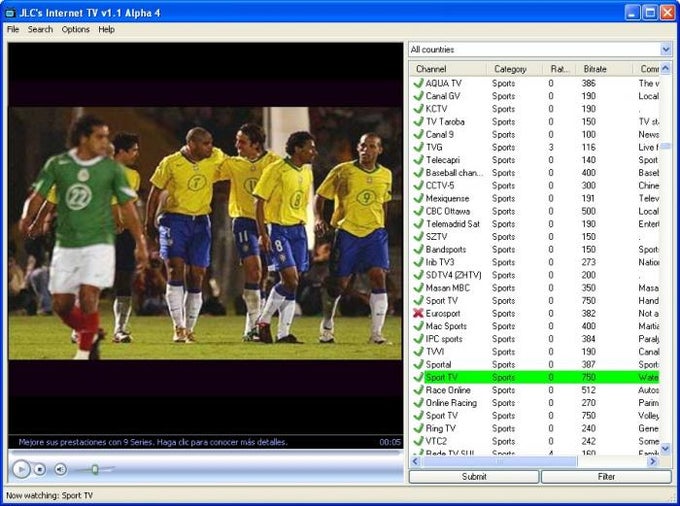Image resolution: width=680 pixels, height=506 pixels.
Task: Click green check icon beside KCTV
Action: tap(418, 108)
